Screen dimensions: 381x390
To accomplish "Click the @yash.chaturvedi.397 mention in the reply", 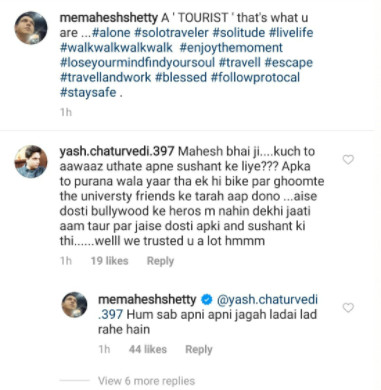I will click(x=208, y=307).
